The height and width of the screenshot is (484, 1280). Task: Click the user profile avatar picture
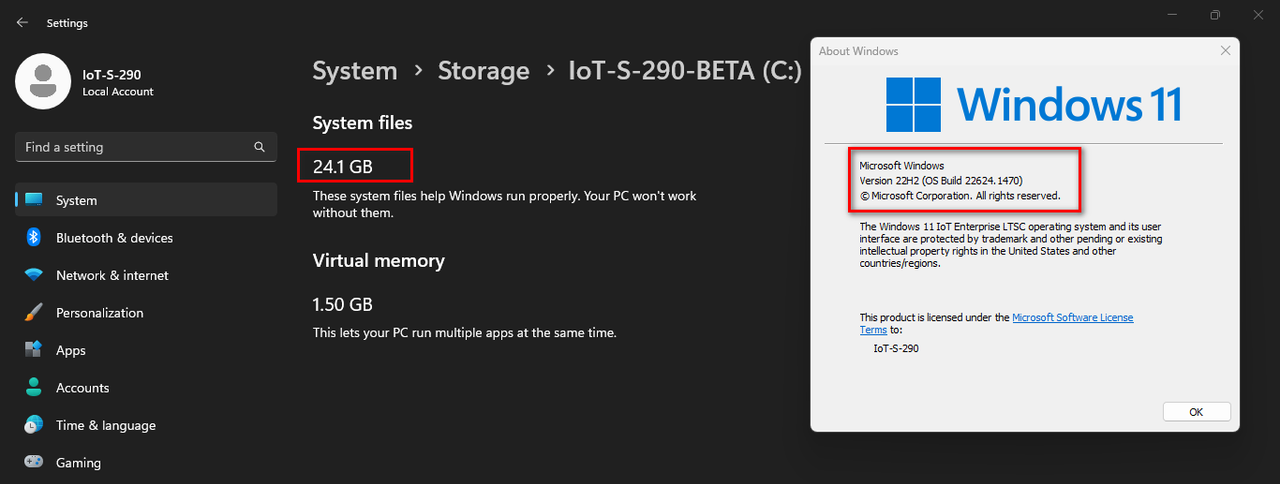43,82
